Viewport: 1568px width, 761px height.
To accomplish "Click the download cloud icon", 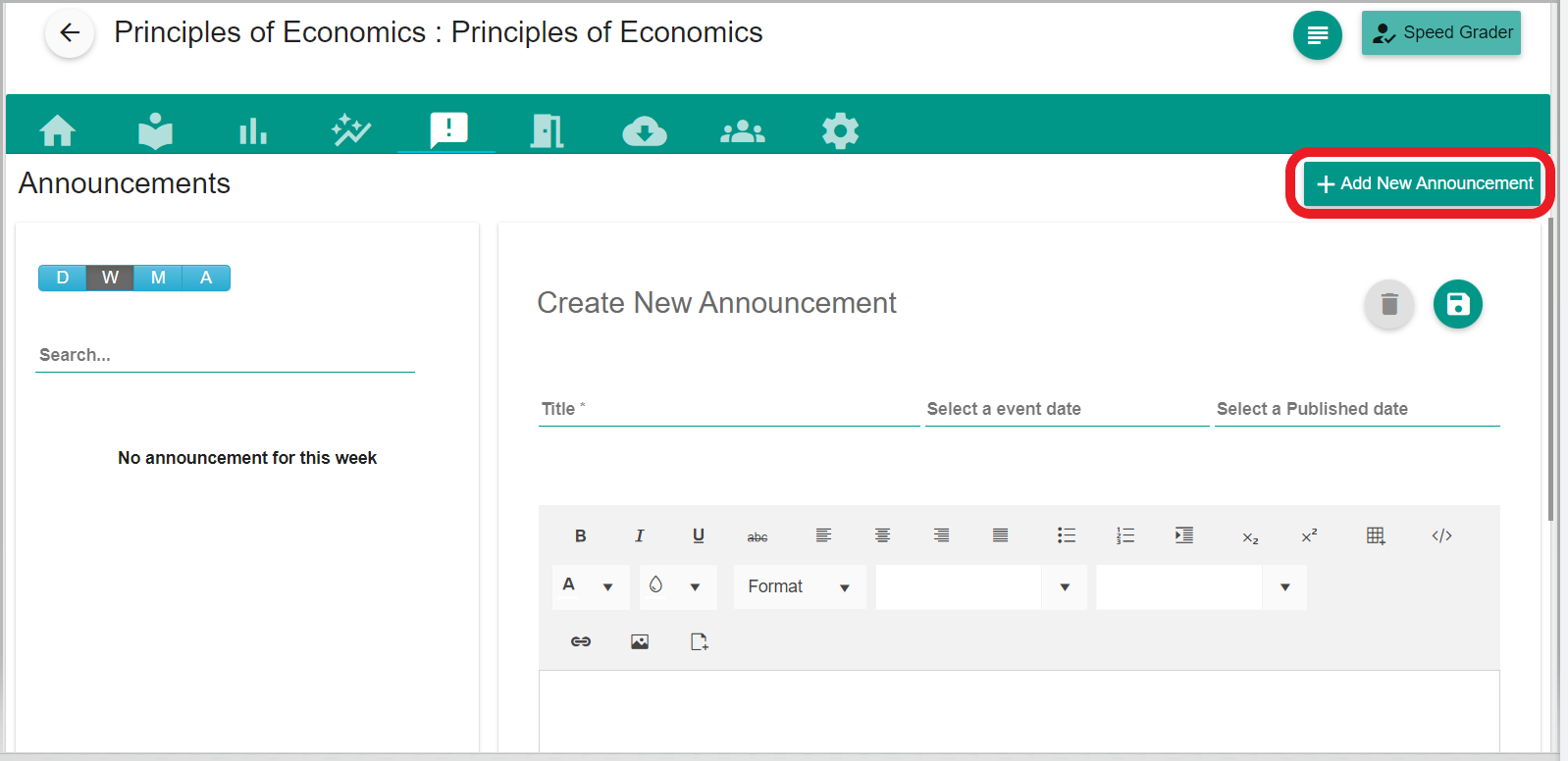I will [x=645, y=130].
